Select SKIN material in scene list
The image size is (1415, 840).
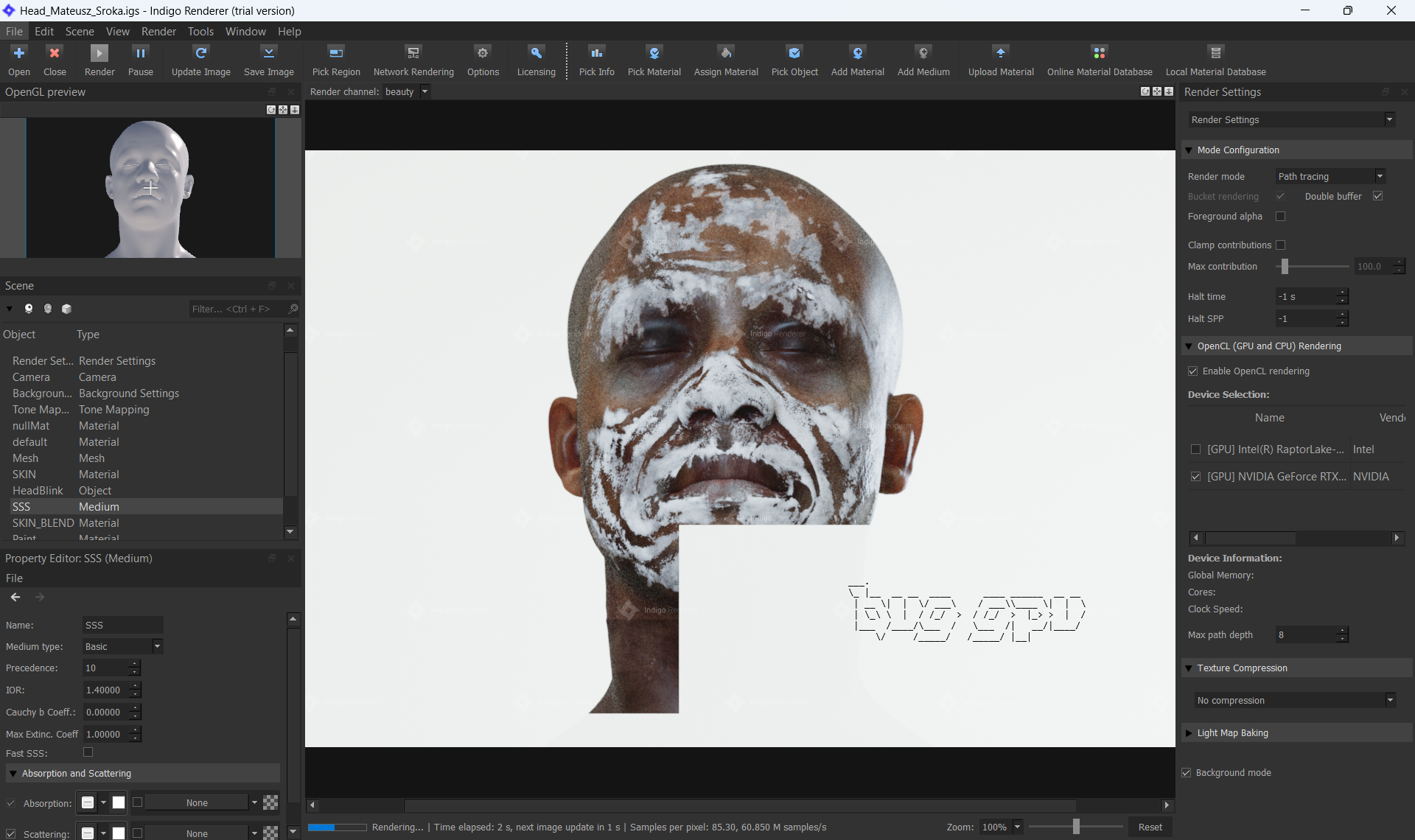tap(24, 475)
